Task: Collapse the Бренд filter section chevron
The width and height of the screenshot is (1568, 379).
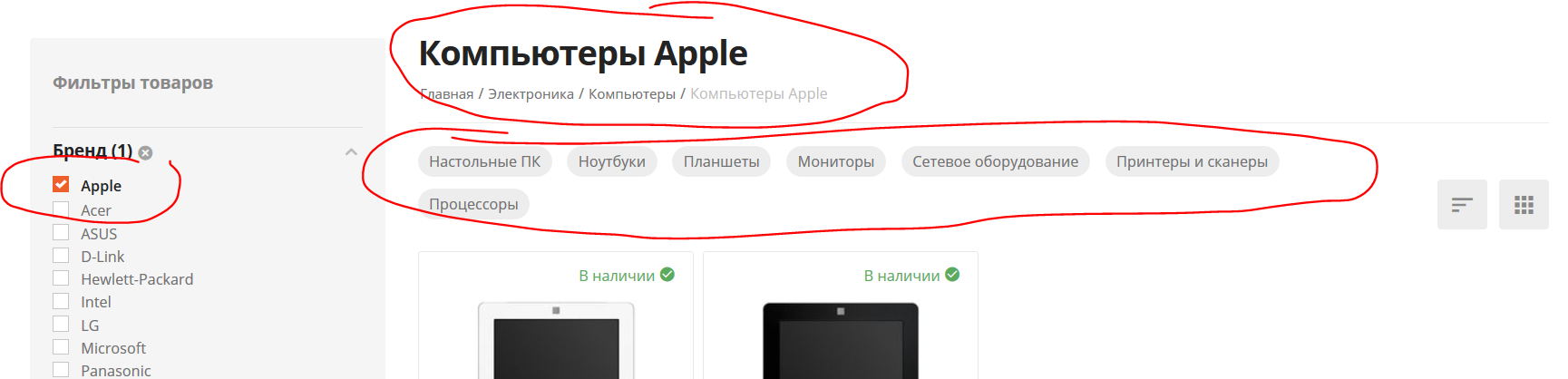Action: coord(351,152)
